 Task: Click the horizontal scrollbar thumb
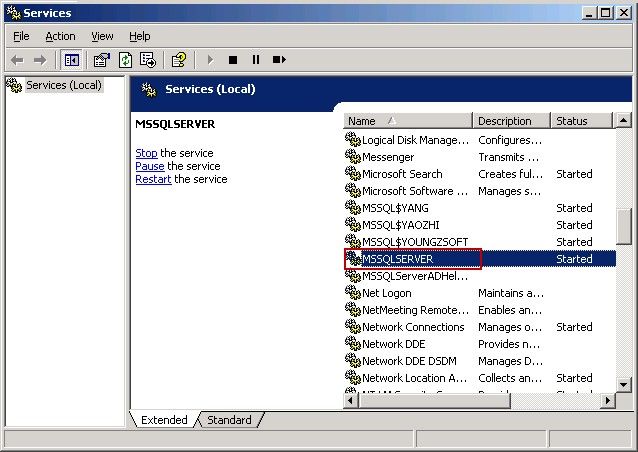[434, 400]
